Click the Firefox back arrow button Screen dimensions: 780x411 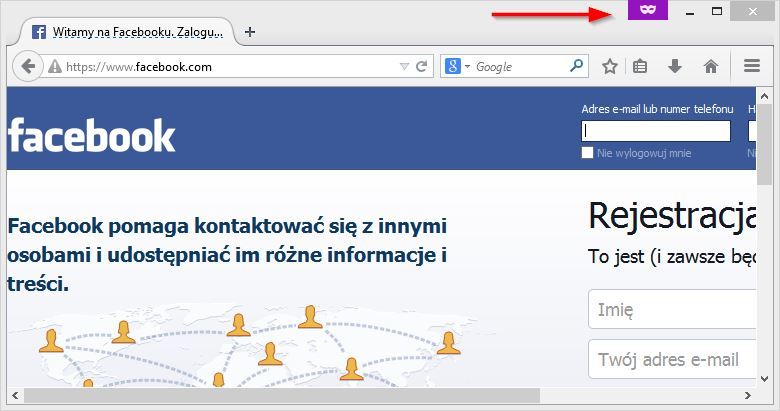pyautogui.click(x=27, y=66)
